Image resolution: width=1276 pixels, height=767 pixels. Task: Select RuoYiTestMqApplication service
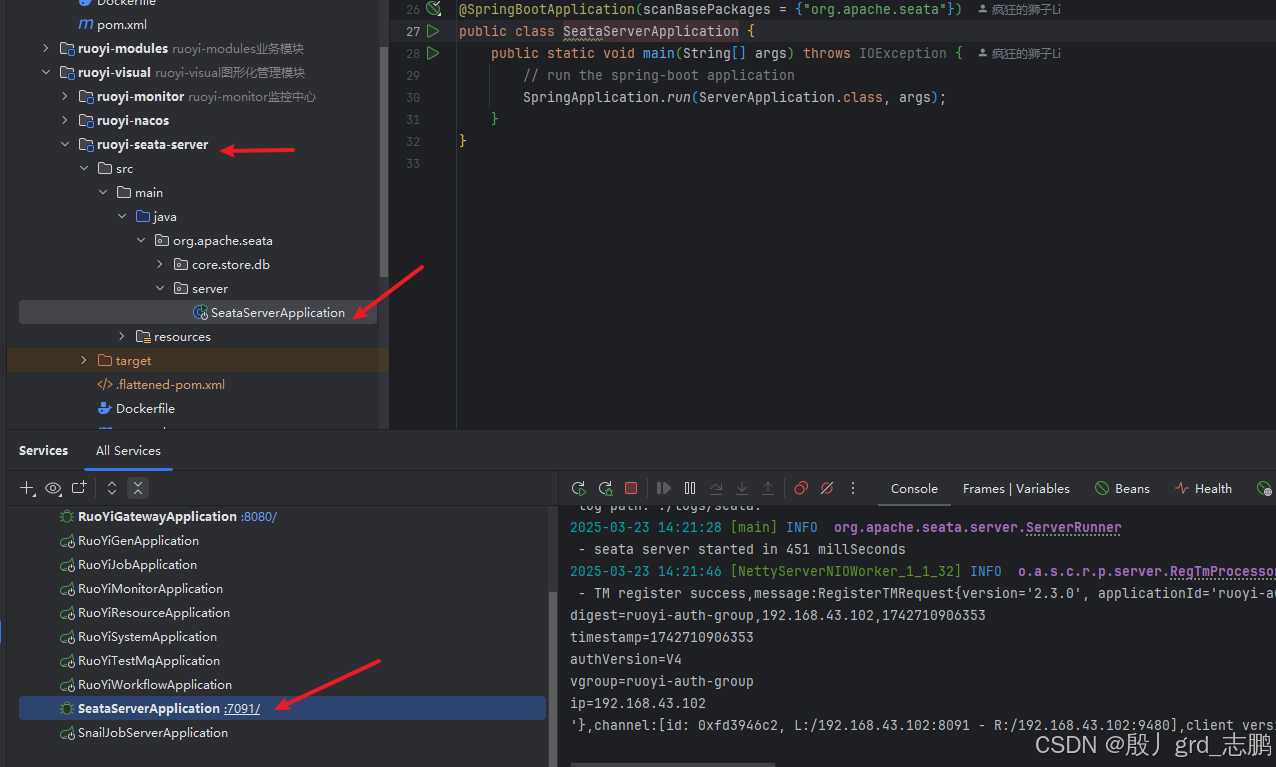click(149, 660)
